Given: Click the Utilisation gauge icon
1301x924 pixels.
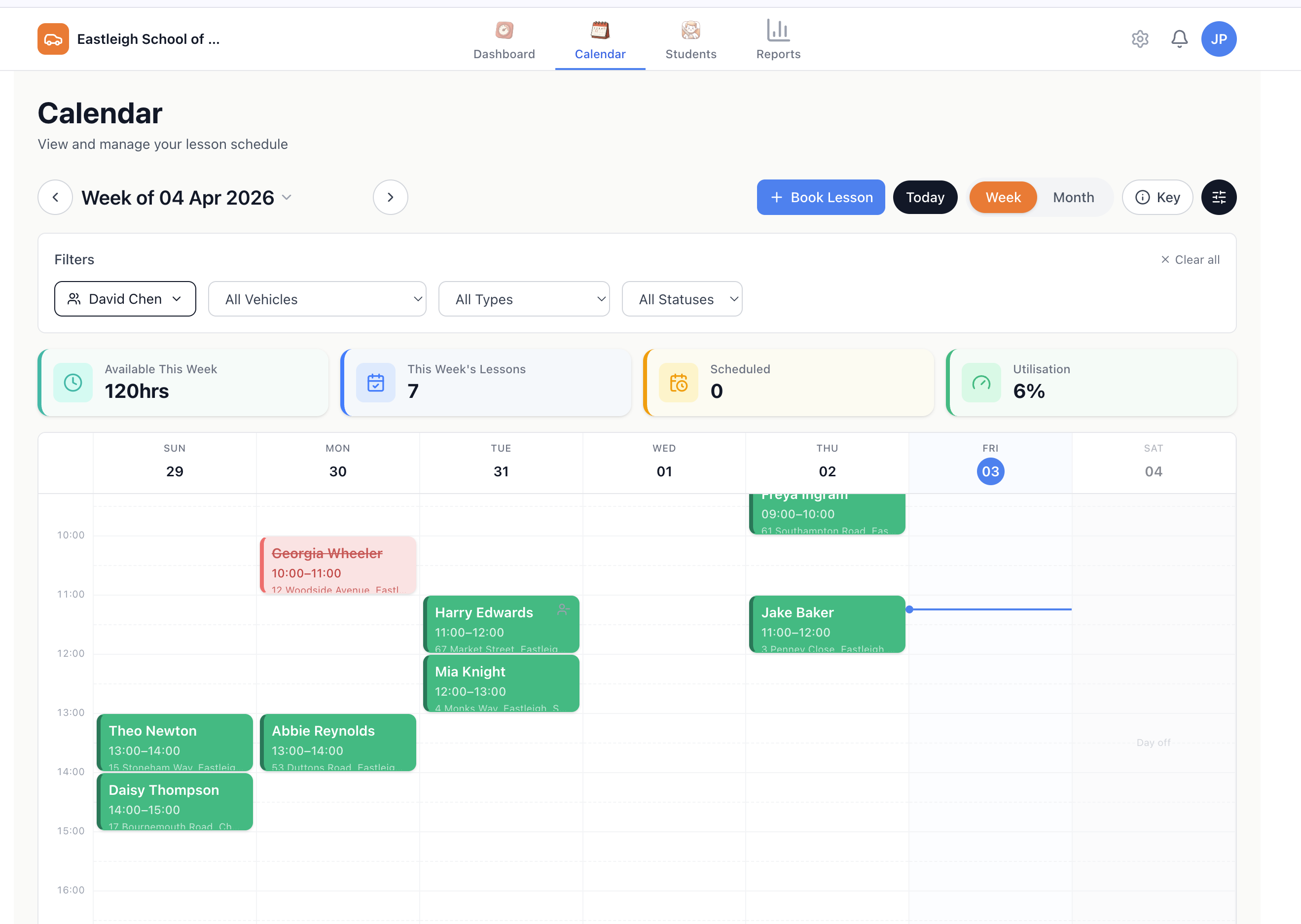Looking at the screenshot, I should (x=980, y=383).
